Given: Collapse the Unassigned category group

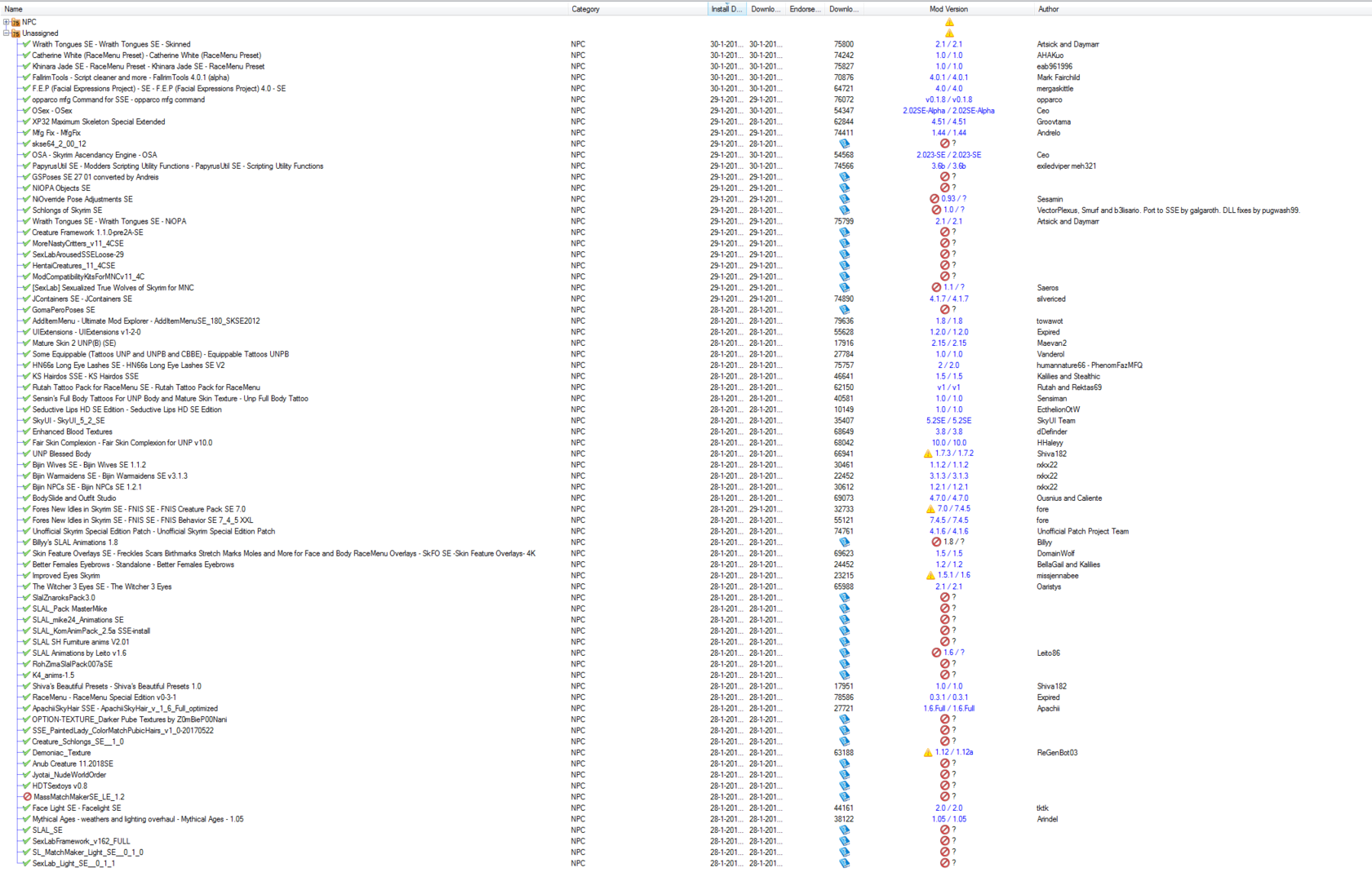Looking at the screenshot, I should [x=7, y=33].
